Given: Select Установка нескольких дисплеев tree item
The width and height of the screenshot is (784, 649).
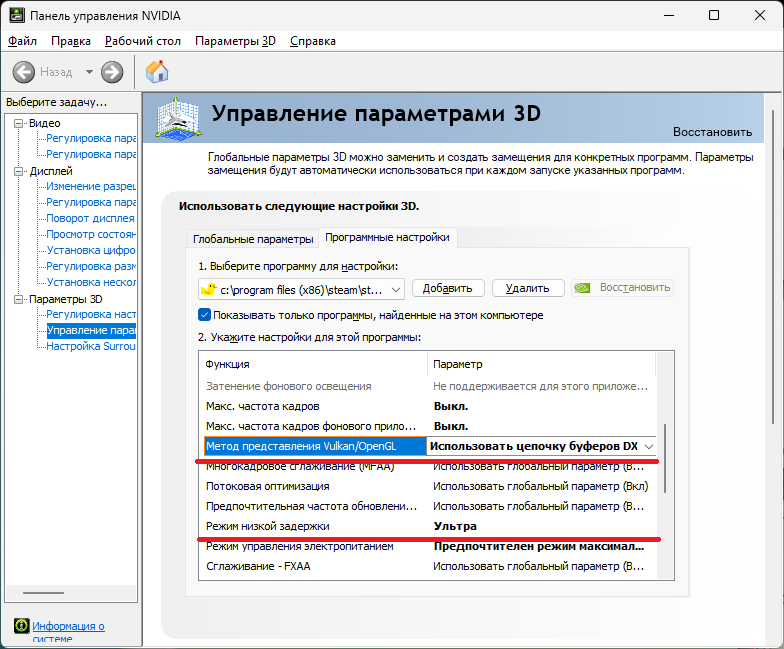Looking at the screenshot, I should point(90,282).
